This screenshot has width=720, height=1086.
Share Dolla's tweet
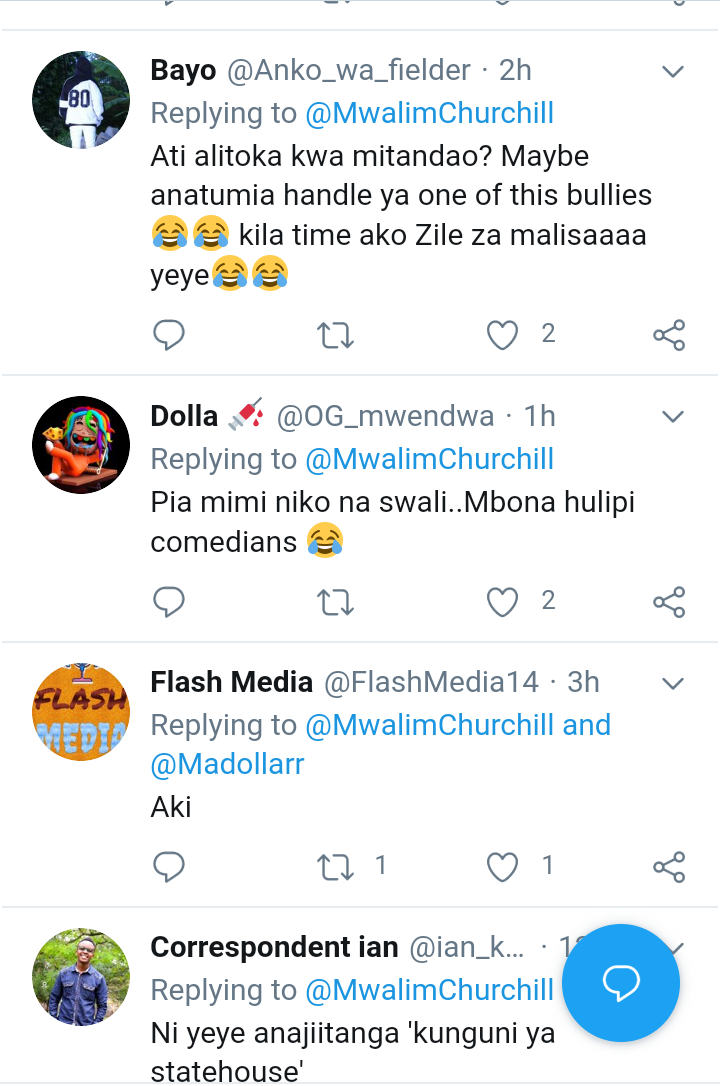pyautogui.click(x=669, y=601)
